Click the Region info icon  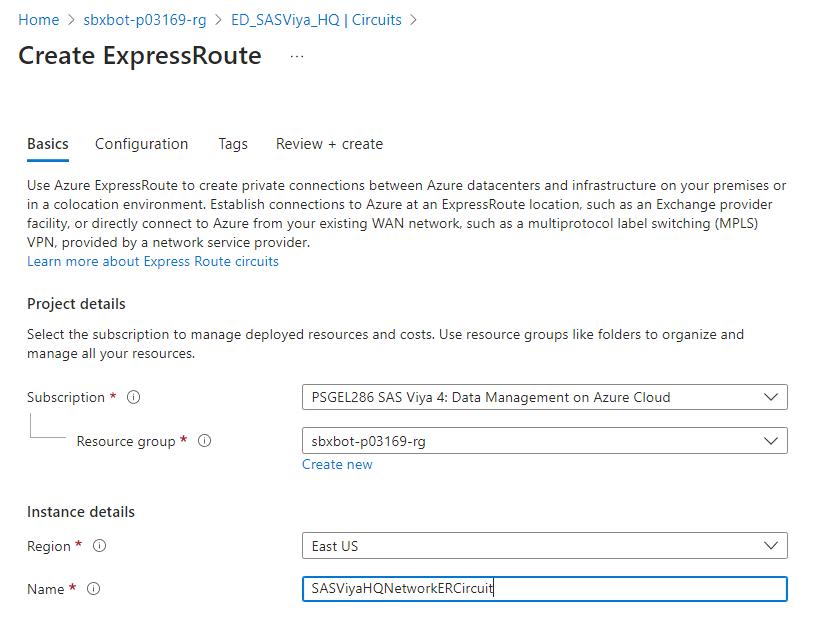pos(99,546)
